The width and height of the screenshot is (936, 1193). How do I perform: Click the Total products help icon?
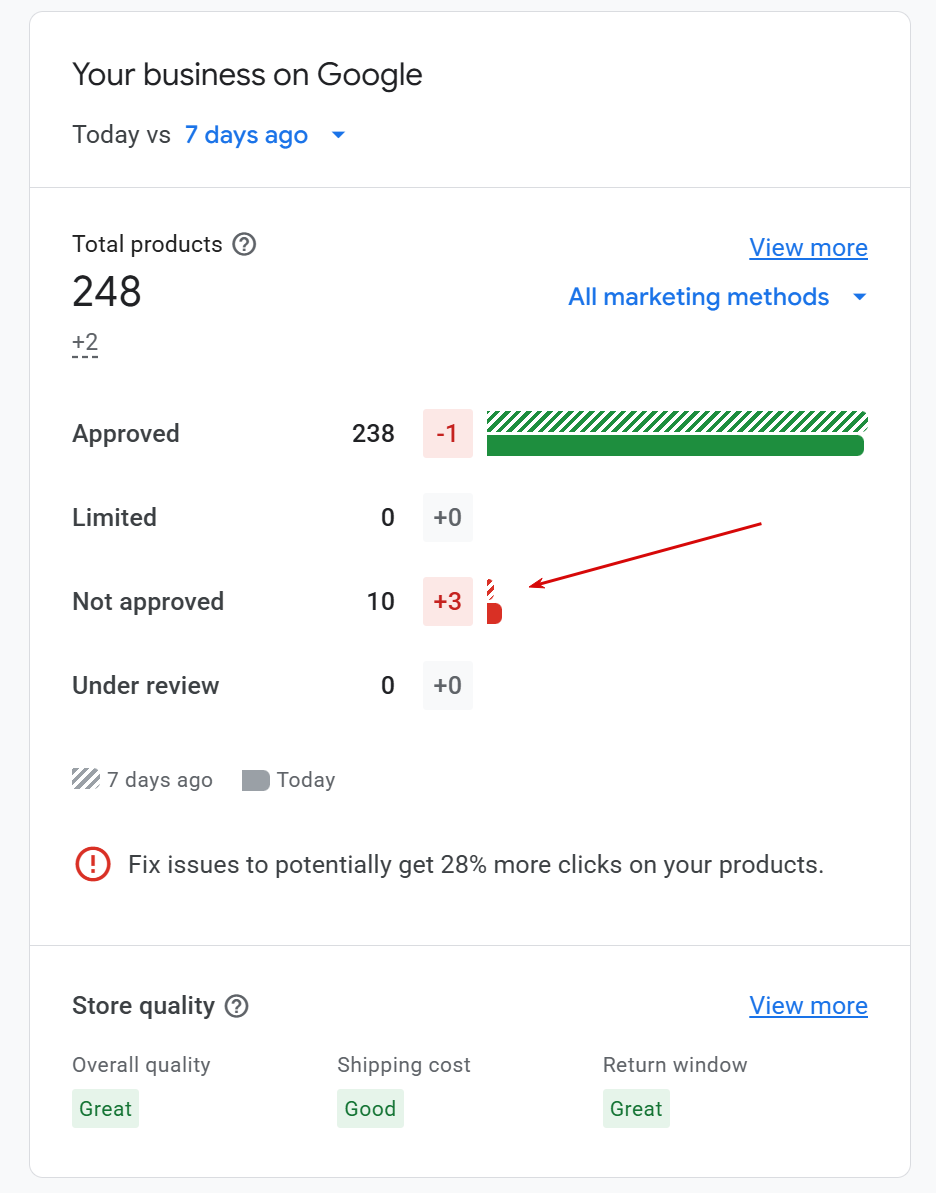[244, 244]
